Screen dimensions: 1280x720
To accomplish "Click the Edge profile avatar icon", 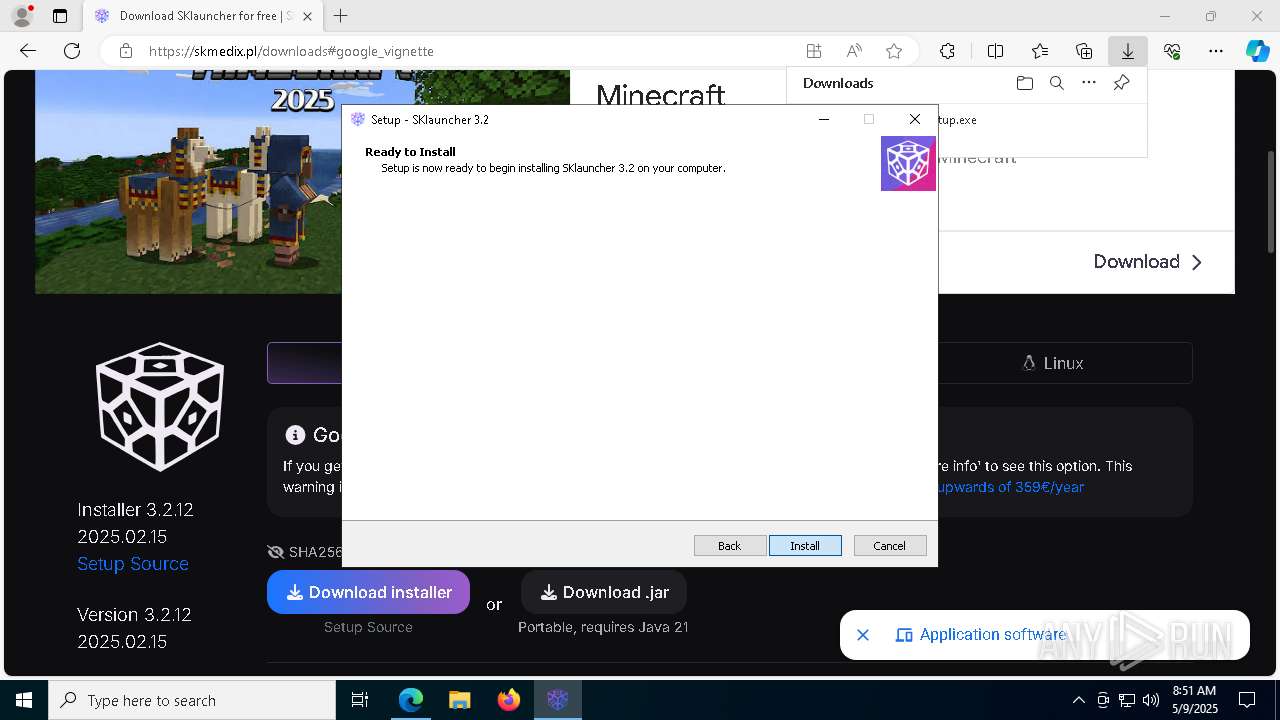I will (x=22, y=16).
